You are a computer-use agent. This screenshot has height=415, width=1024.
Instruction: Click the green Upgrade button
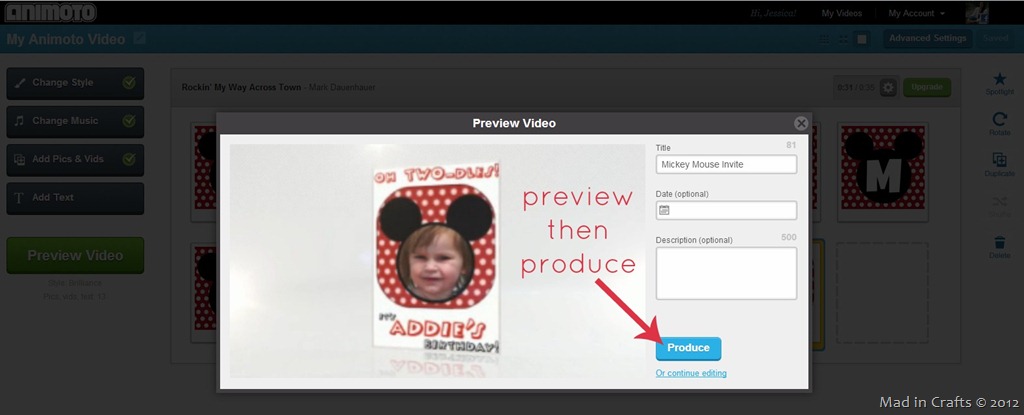click(927, 87)
